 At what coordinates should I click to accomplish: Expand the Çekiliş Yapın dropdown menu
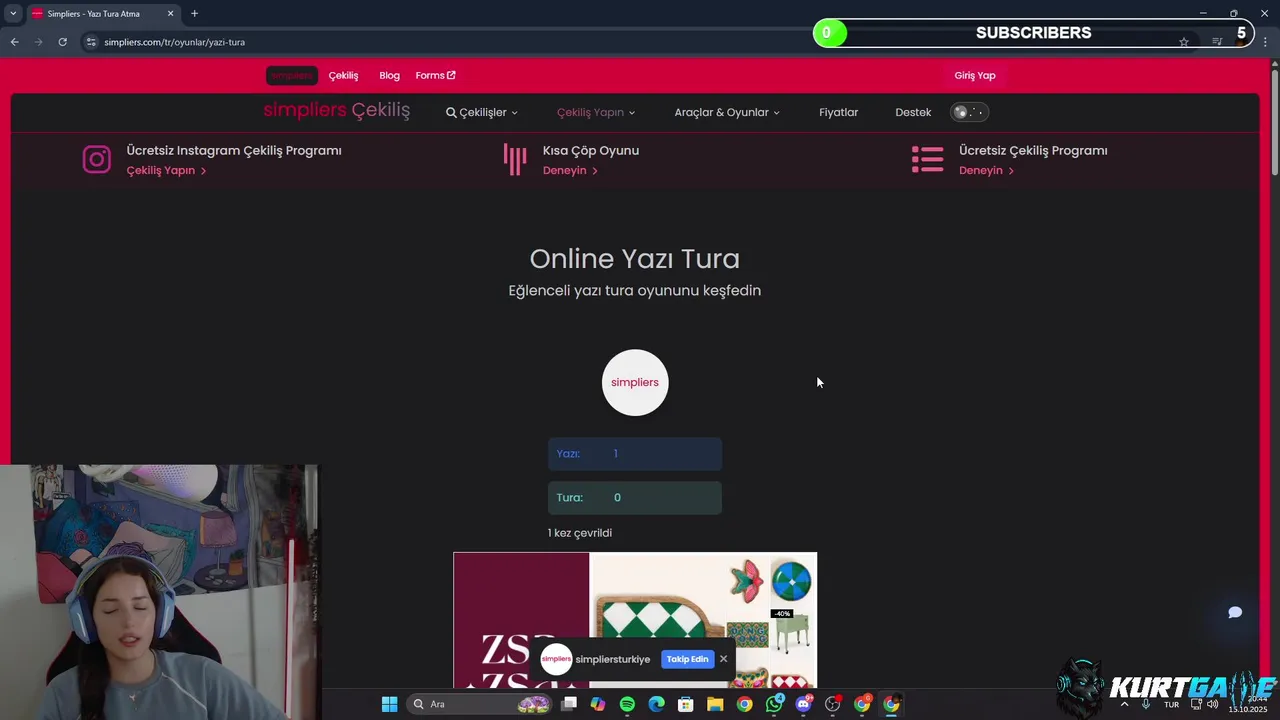coord(596,112)
